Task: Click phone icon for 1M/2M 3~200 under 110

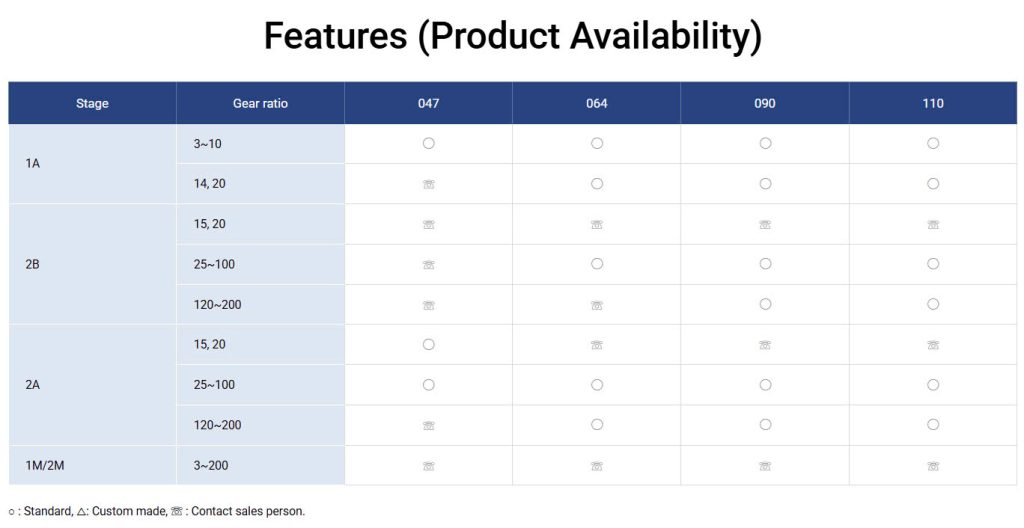Action: (933, 466)
